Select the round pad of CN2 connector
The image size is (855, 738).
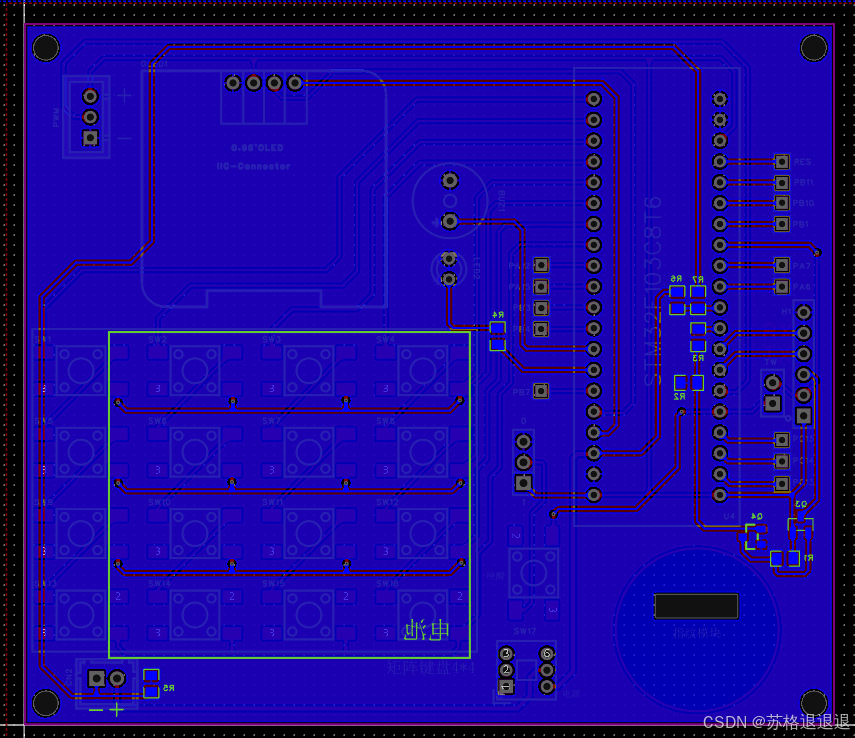(x=117, y=679)
